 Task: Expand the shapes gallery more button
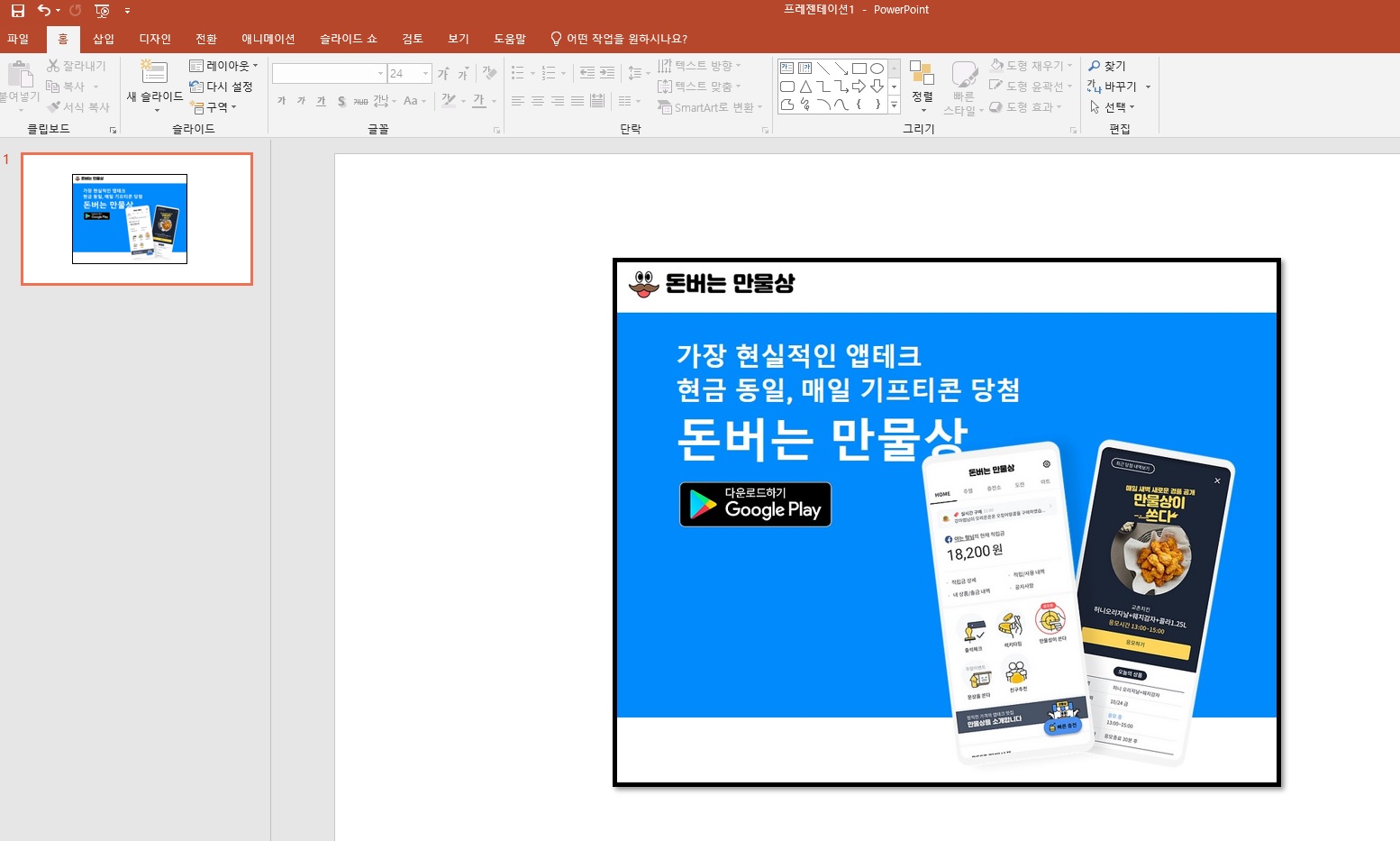pos(894,105)
